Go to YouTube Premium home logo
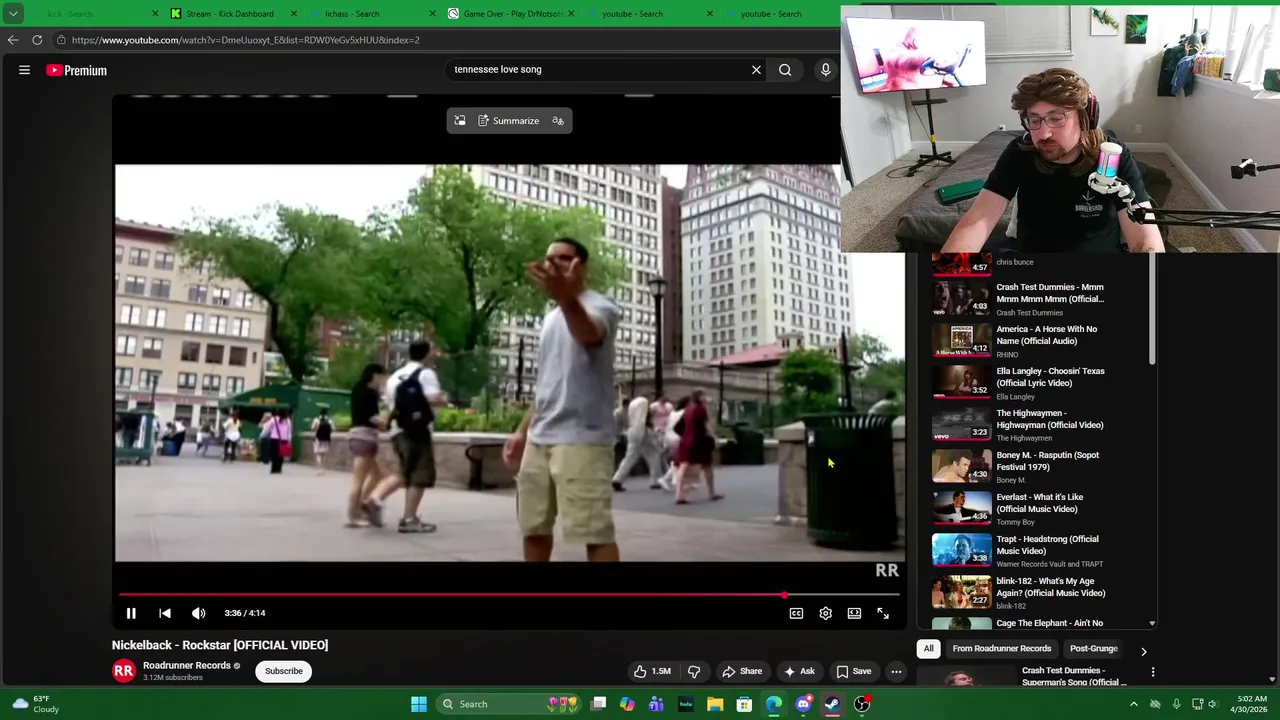Screen dimensions: 1280x720 77,70
